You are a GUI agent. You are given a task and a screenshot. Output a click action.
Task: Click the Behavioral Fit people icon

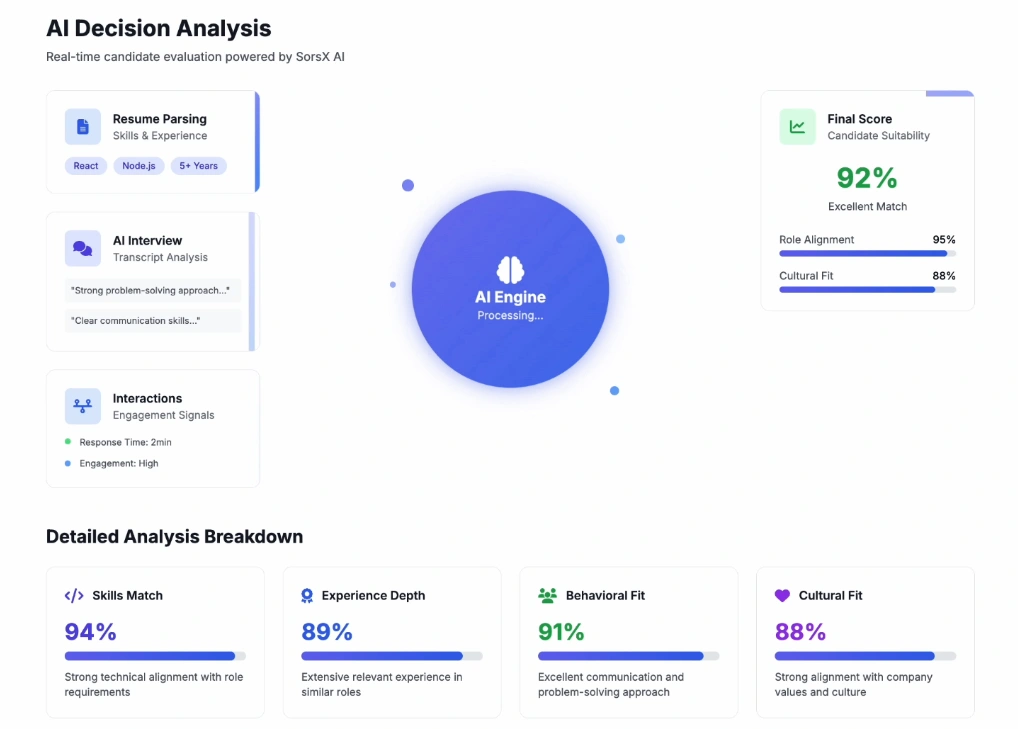(547, 596)
